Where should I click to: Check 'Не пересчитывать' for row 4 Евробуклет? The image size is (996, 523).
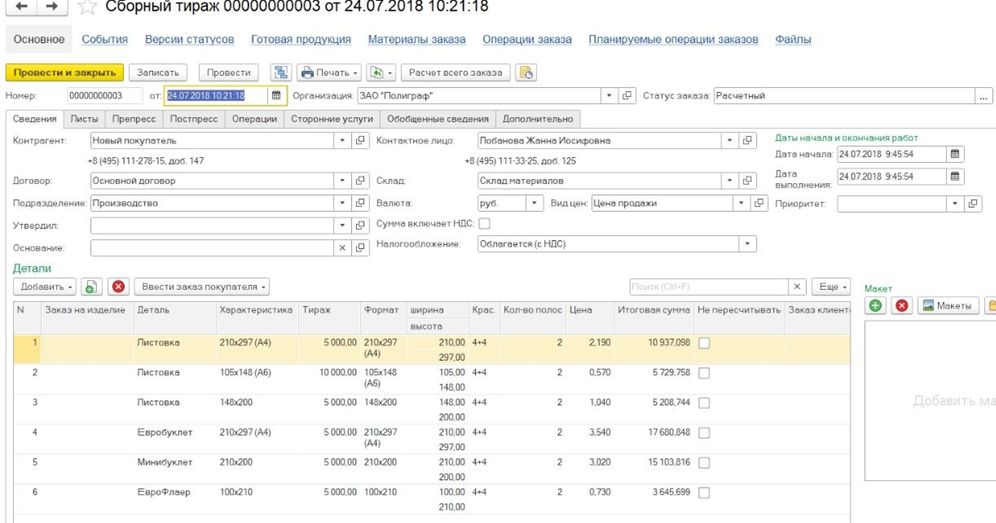pos(704,433)
